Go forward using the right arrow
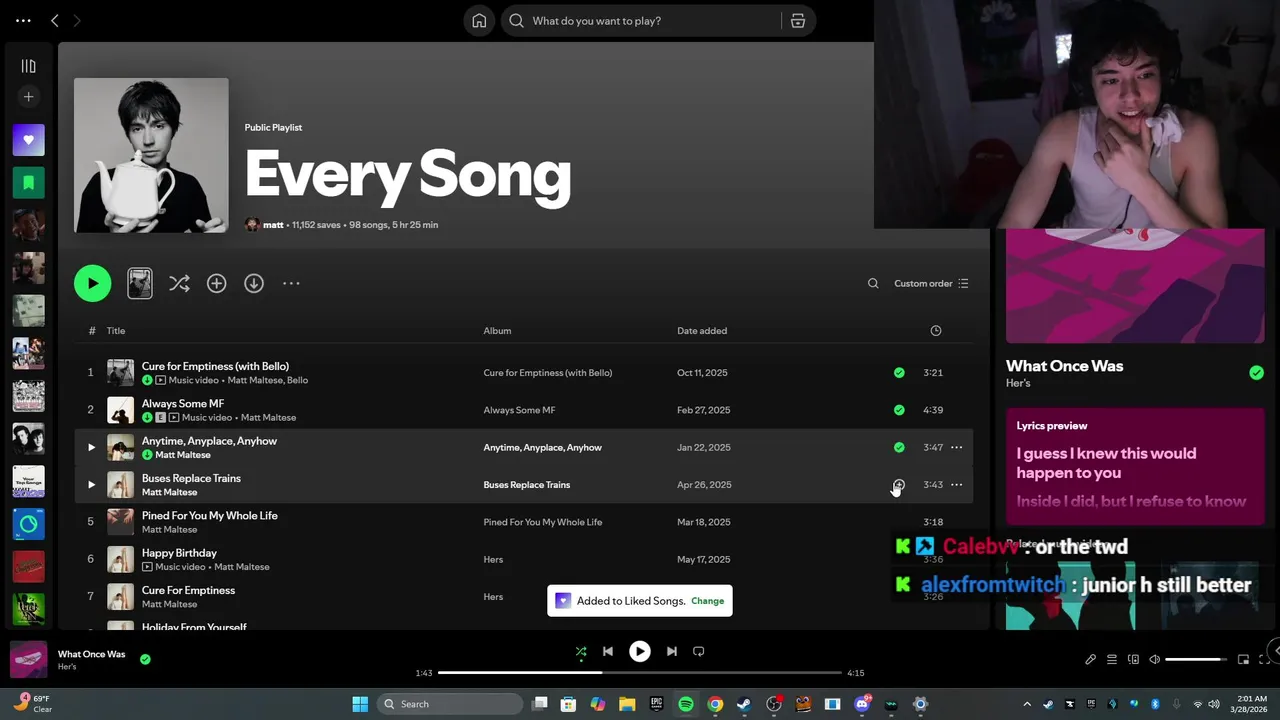Screen dimensions: 1280x720 pos(77,20)
